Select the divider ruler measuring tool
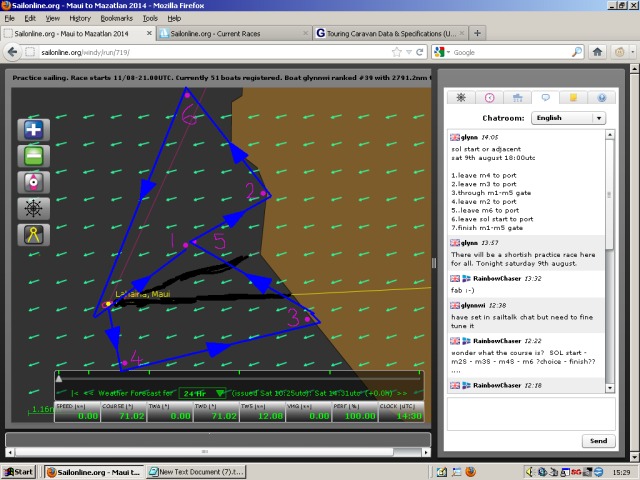 click(x=33, y=235)
